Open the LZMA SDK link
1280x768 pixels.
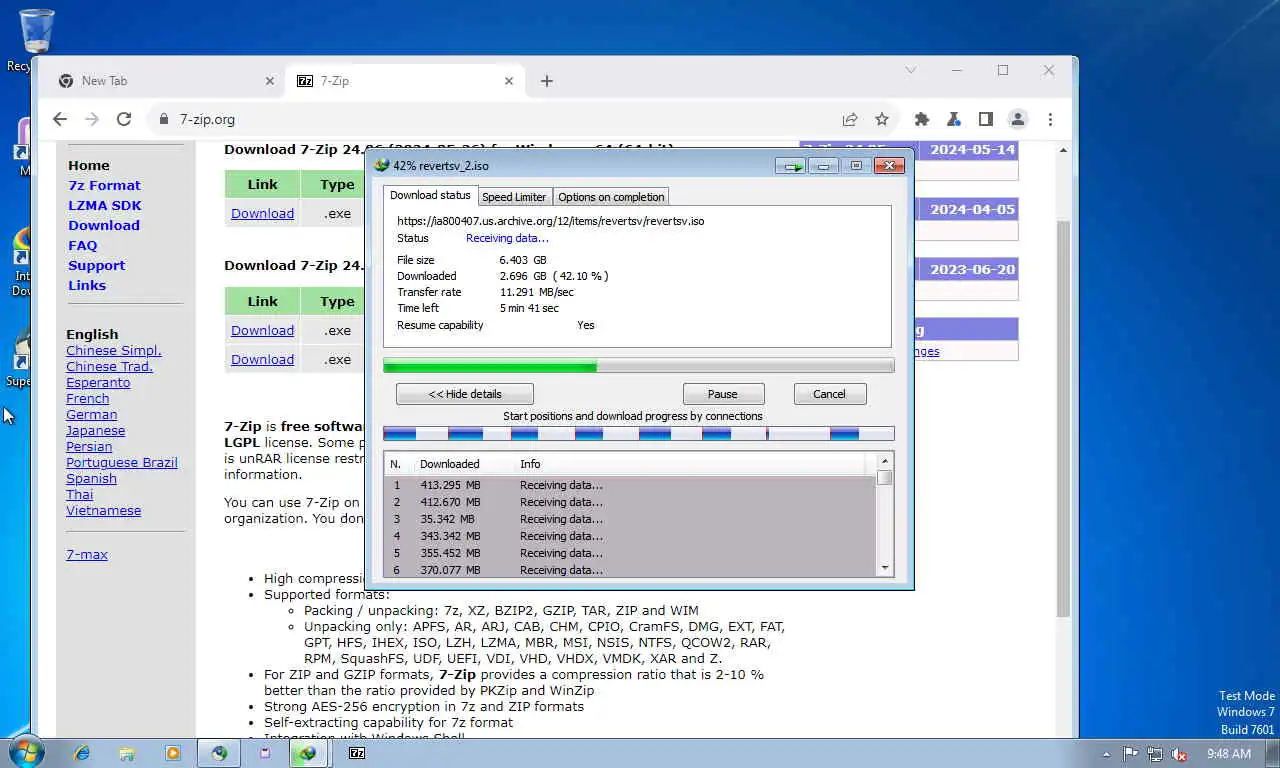(105, 205)
